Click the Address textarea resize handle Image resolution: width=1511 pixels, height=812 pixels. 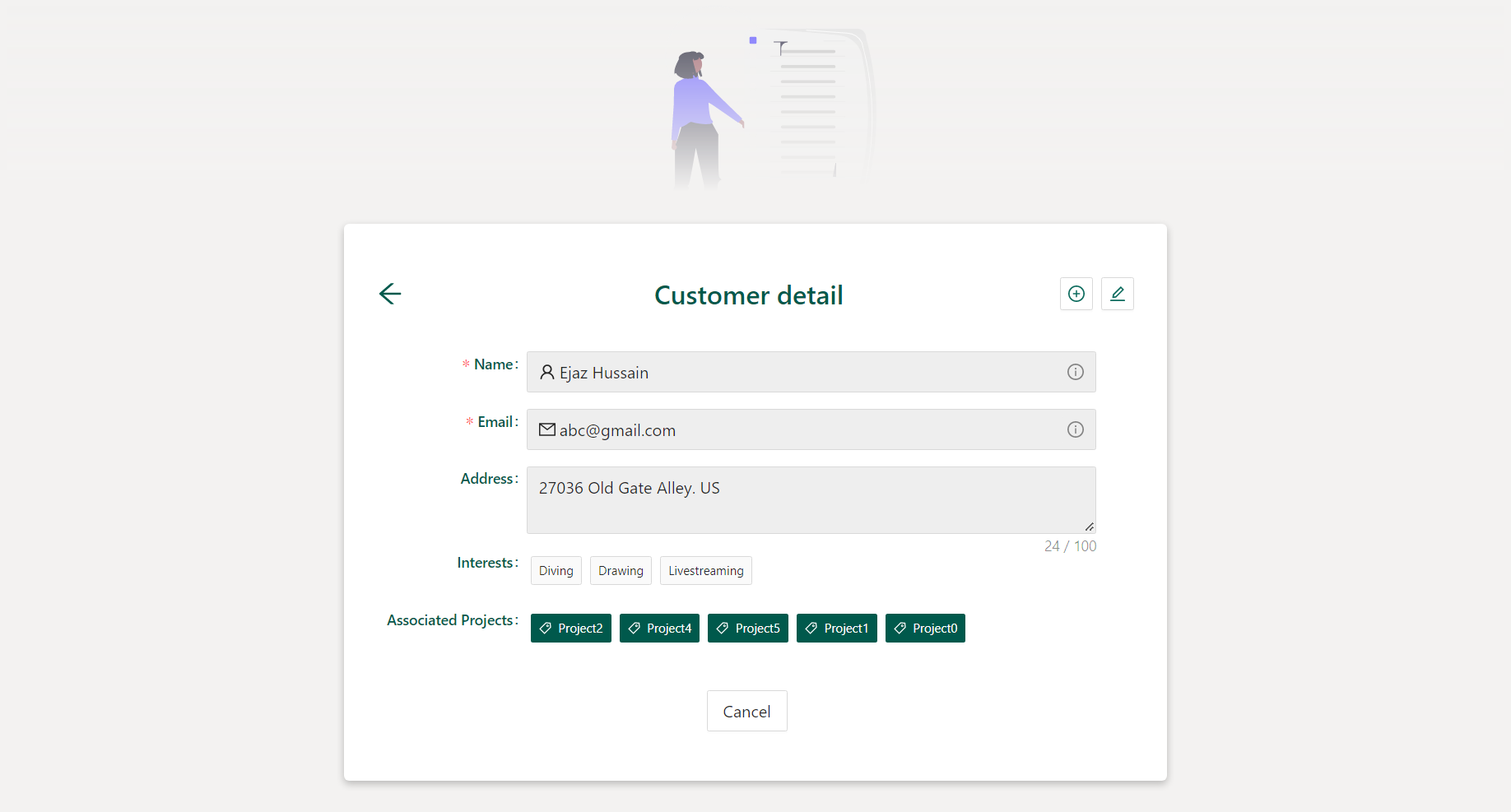pos(1090,527)
